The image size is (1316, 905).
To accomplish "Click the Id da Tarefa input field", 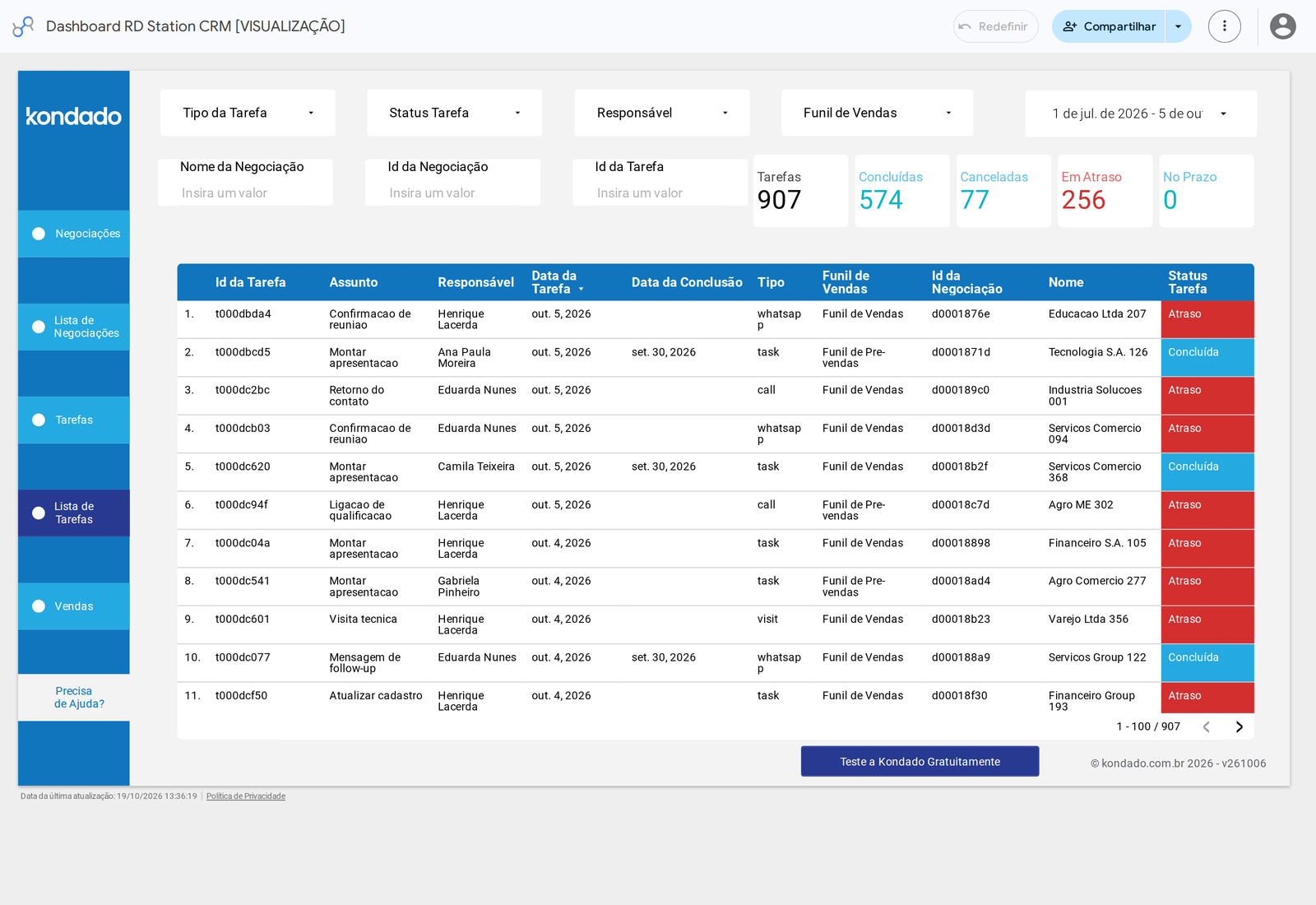I will pyautogui.click(x=660, y=193).
